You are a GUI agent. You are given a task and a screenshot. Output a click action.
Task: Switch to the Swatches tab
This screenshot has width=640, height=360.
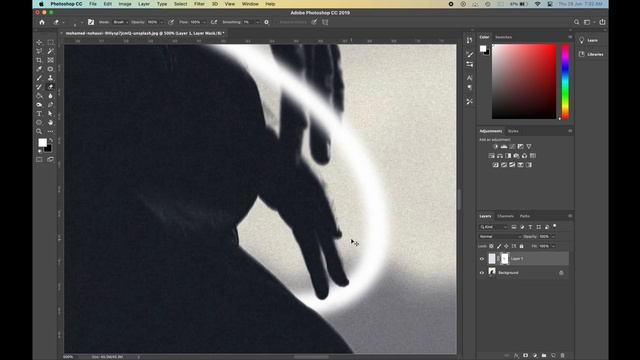503,37
